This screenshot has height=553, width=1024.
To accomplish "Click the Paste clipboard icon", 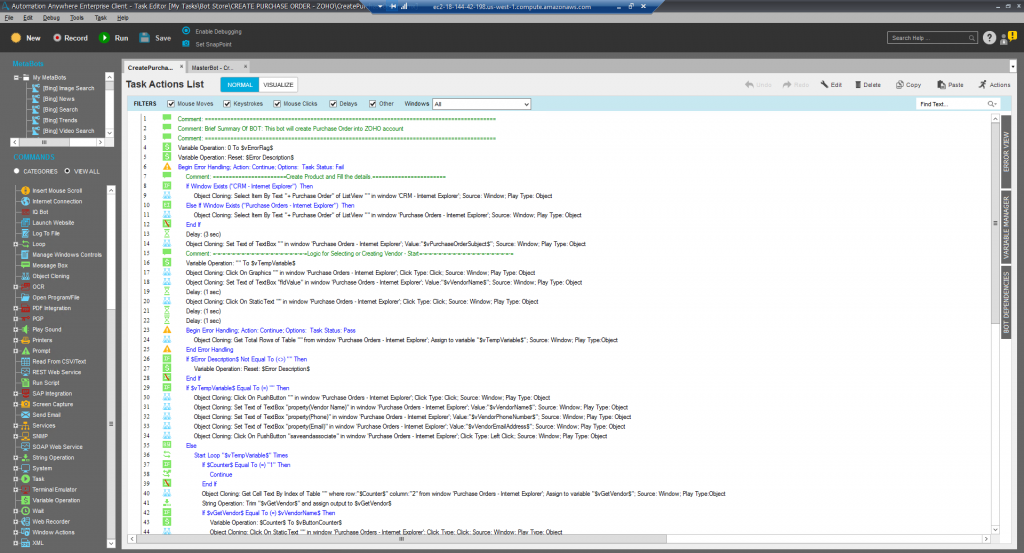I will (x=949, y=85).
